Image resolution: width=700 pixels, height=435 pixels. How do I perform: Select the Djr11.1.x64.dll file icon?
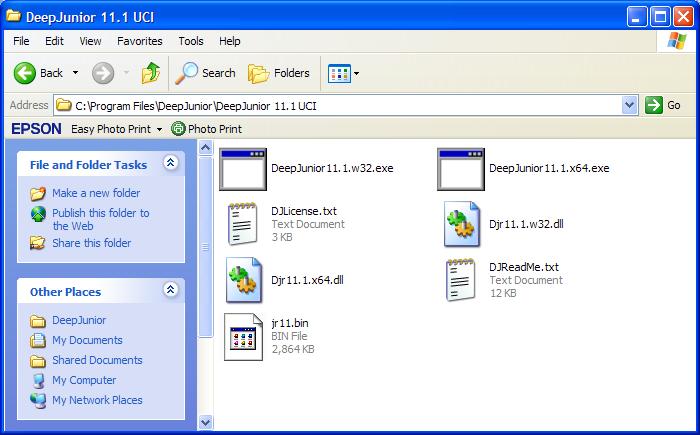[241, 280]
